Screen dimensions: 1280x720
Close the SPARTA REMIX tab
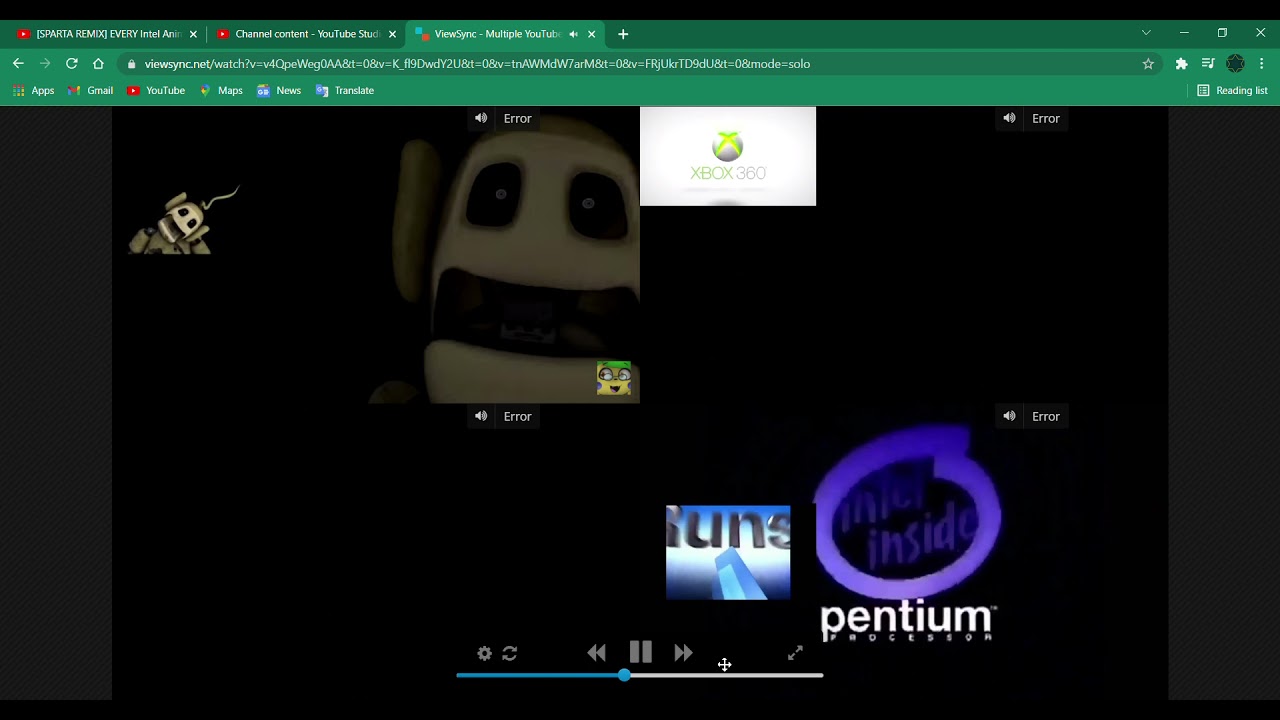pyautogui.click(x=193, y=34)
